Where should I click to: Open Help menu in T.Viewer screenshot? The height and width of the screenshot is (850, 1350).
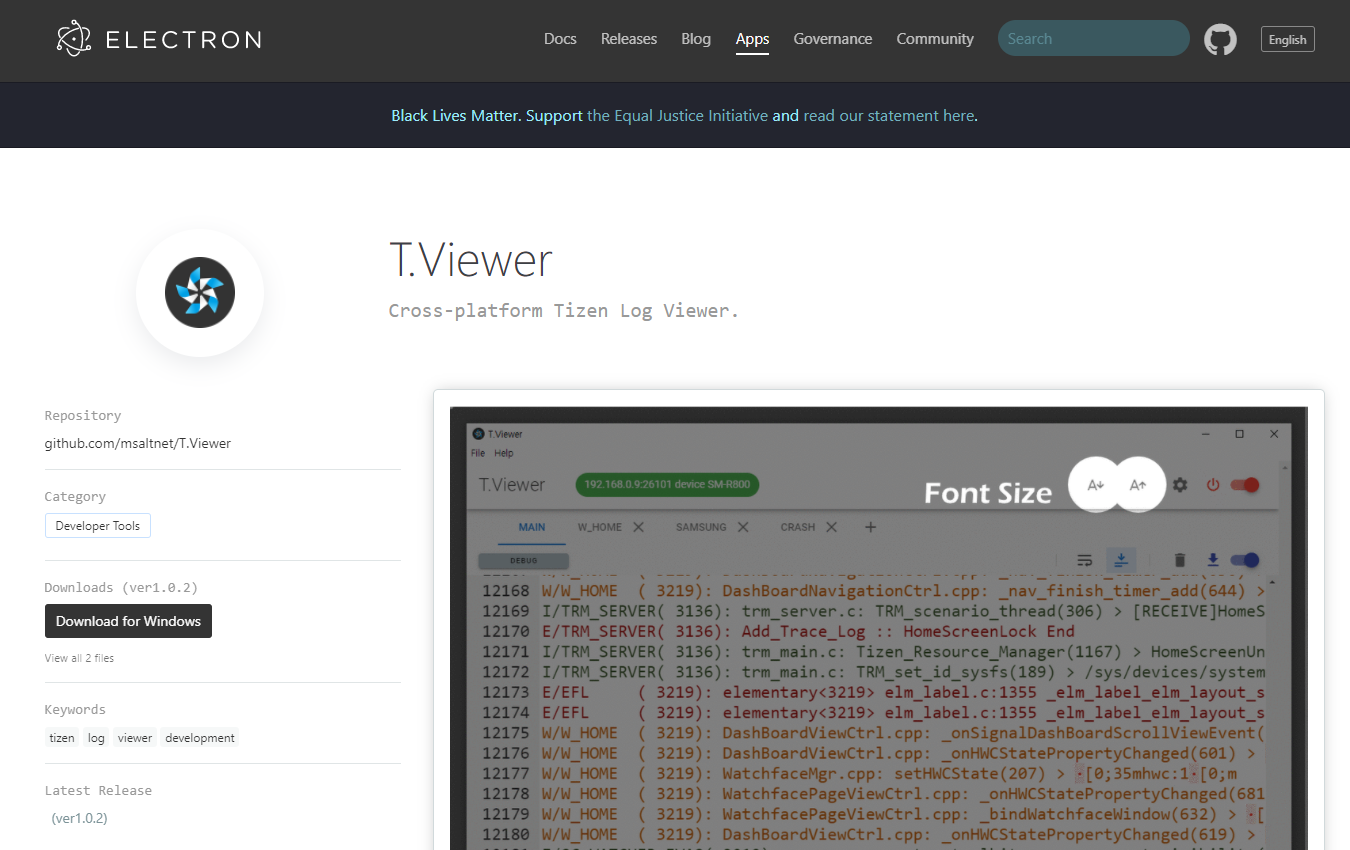504,453
